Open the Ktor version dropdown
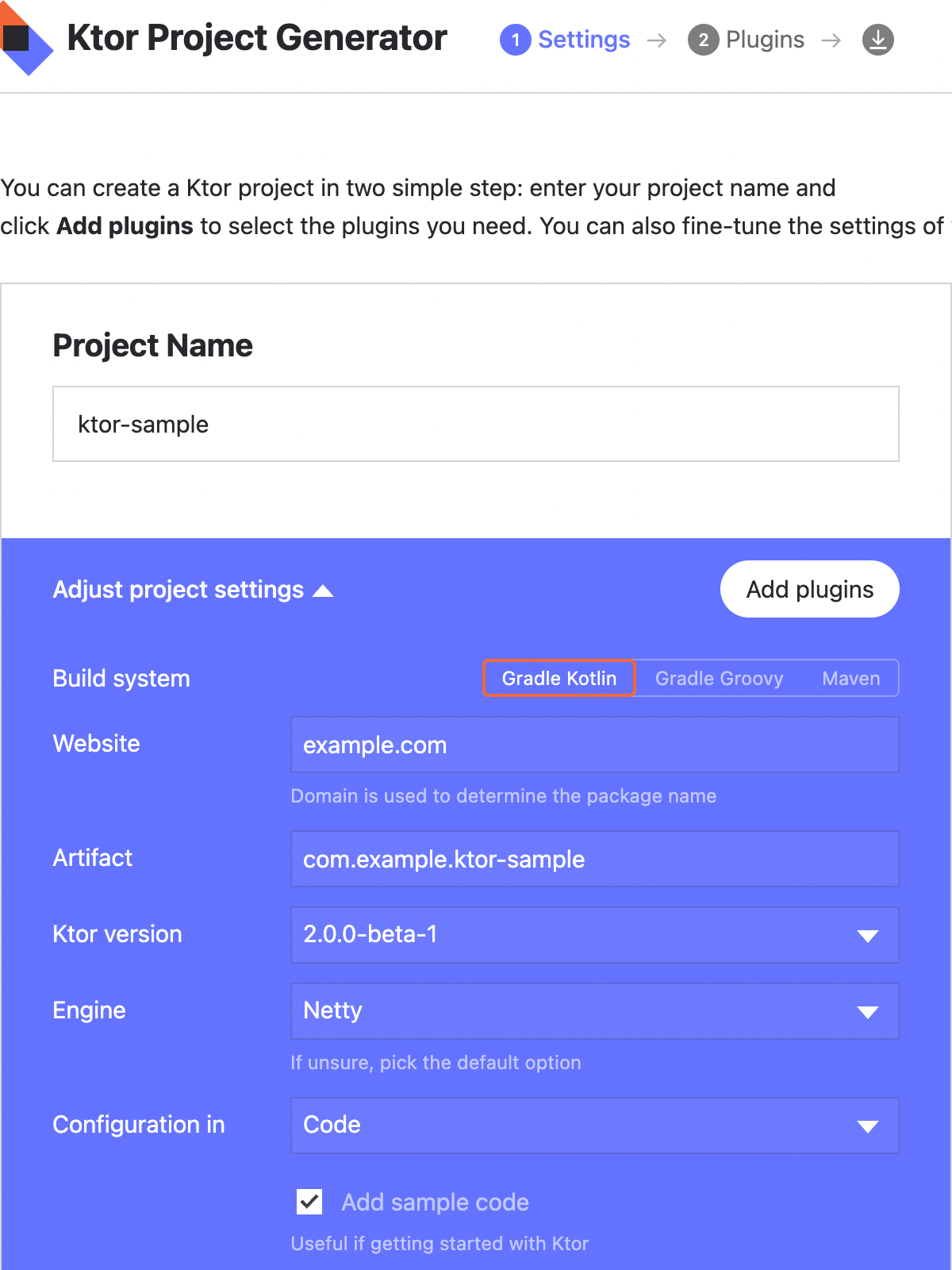 click(x=594, y=935)
